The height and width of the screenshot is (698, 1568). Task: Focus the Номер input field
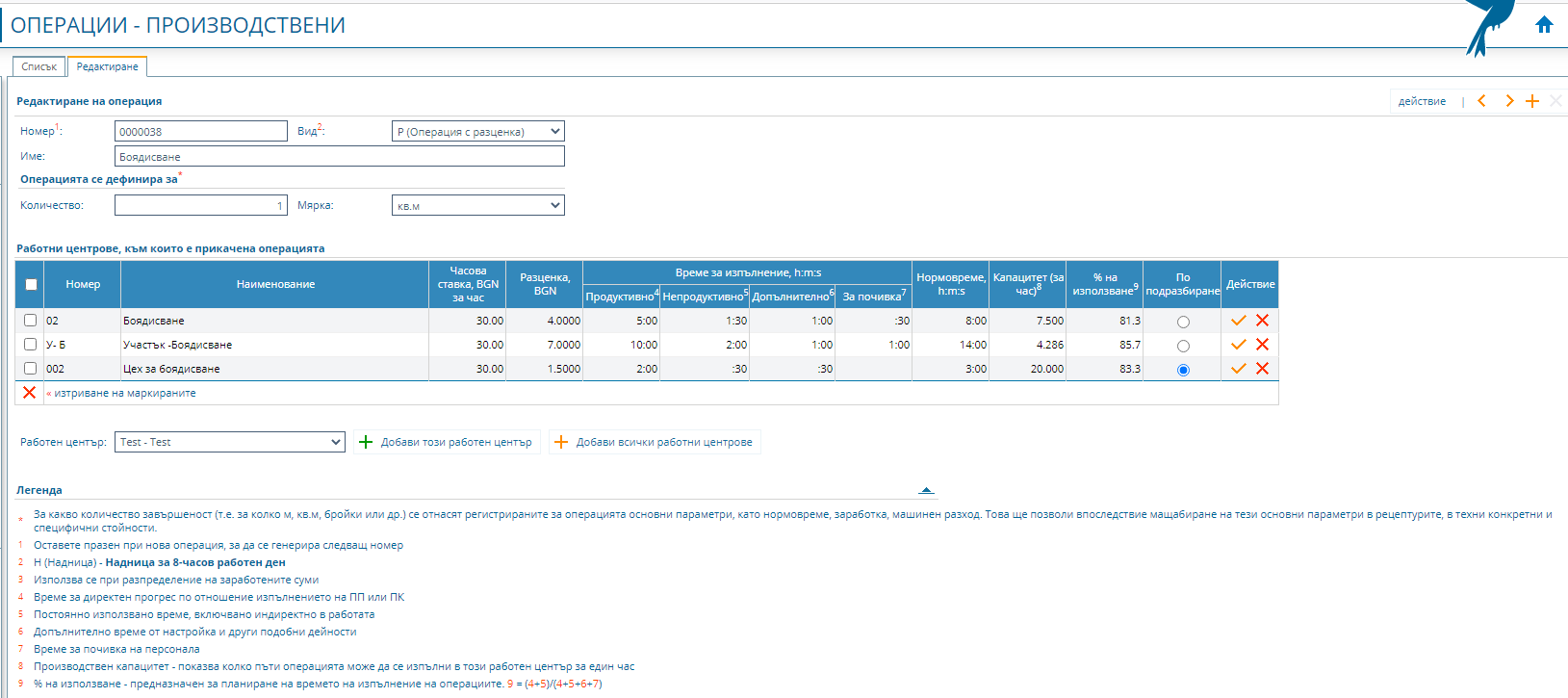(201, 131)
